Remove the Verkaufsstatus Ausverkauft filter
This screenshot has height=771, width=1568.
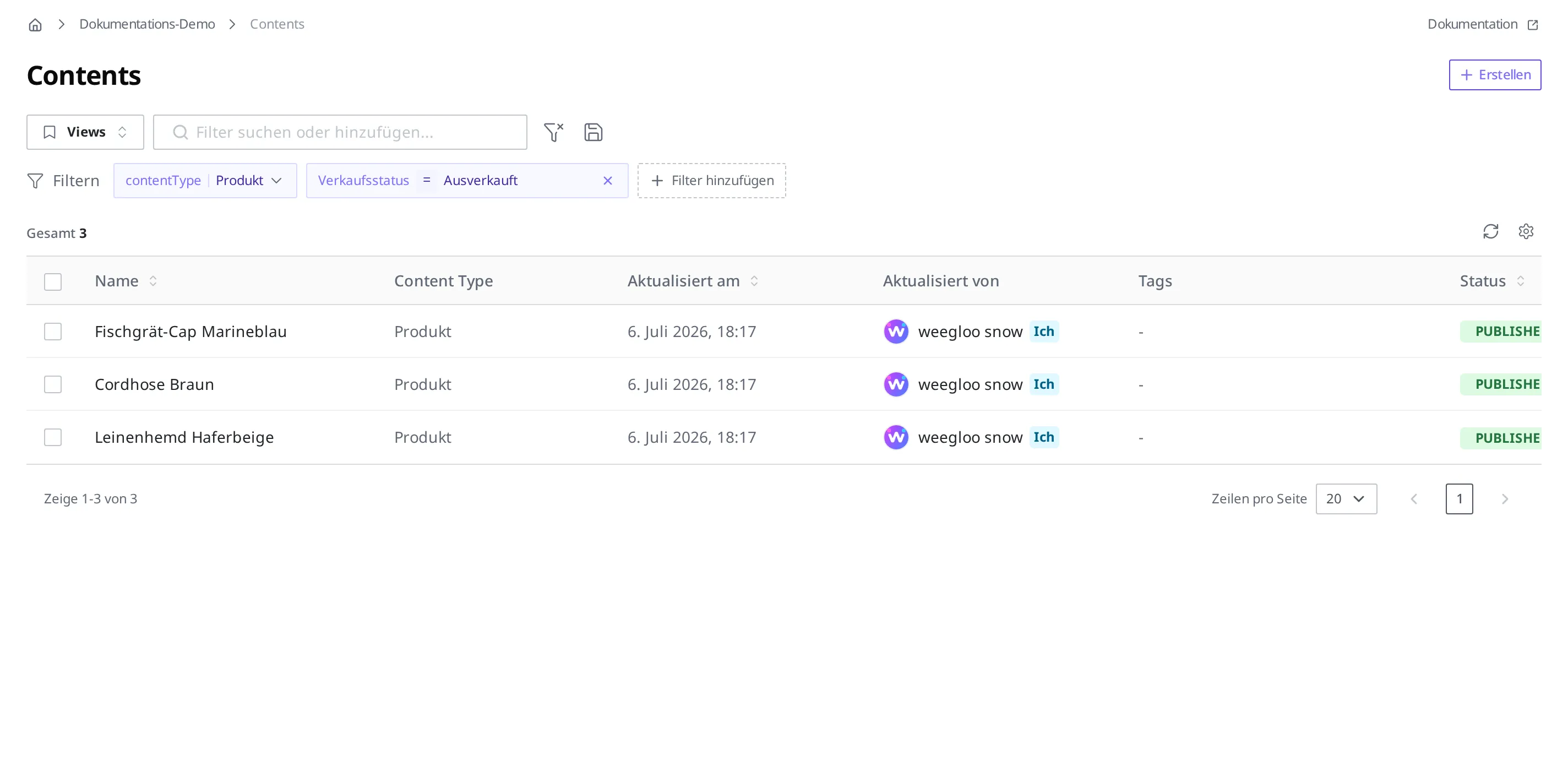pos(607,180)
